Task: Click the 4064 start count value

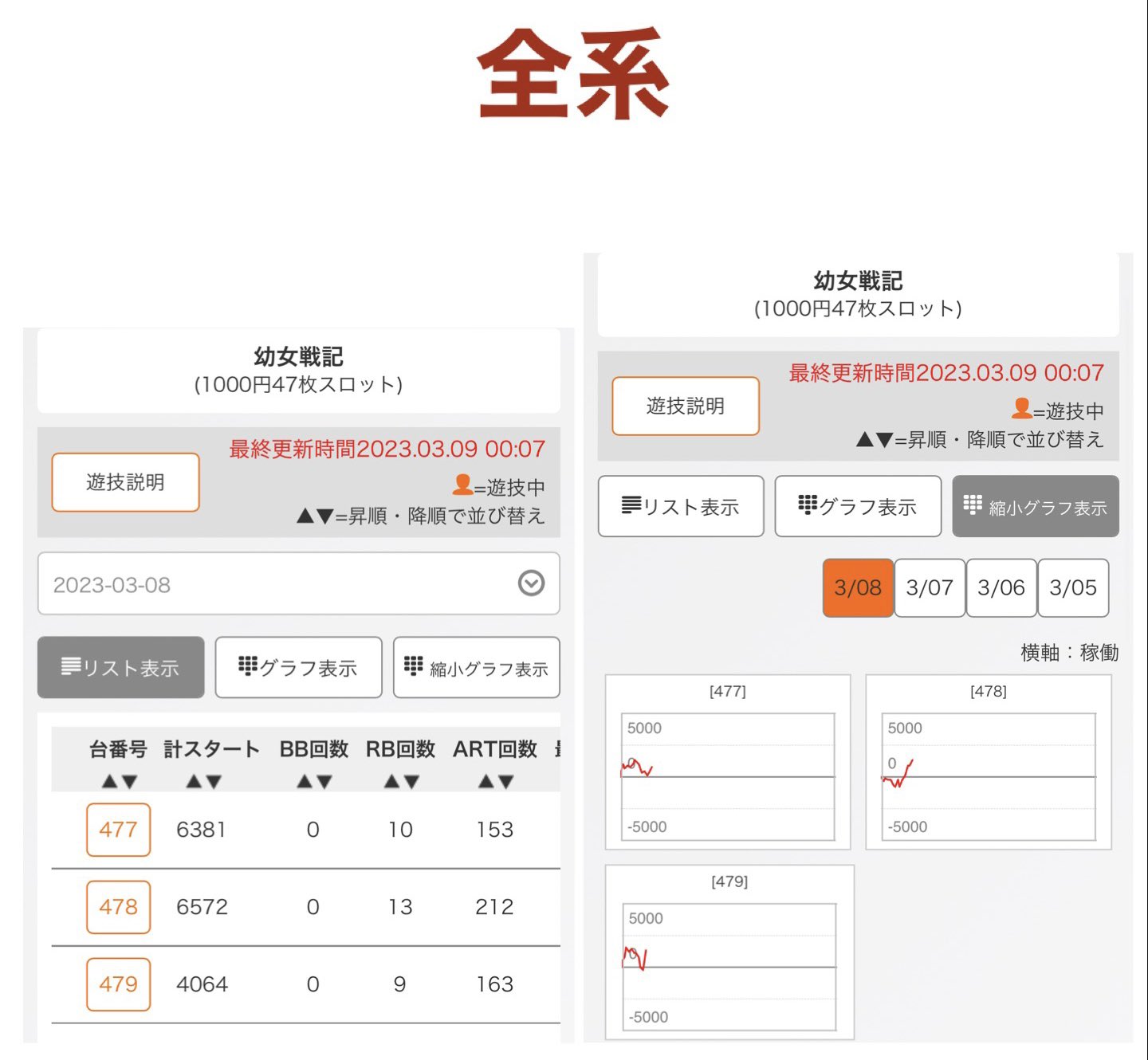Action: tap(202, 984)
